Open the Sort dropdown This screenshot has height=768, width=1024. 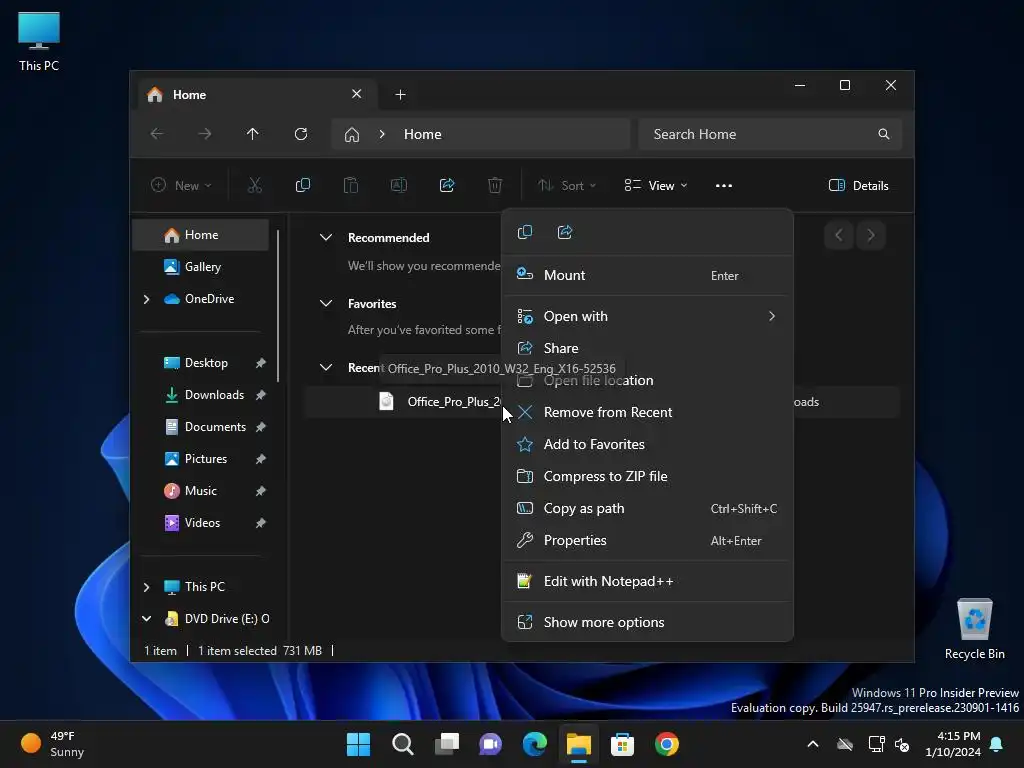pos(566,185)
